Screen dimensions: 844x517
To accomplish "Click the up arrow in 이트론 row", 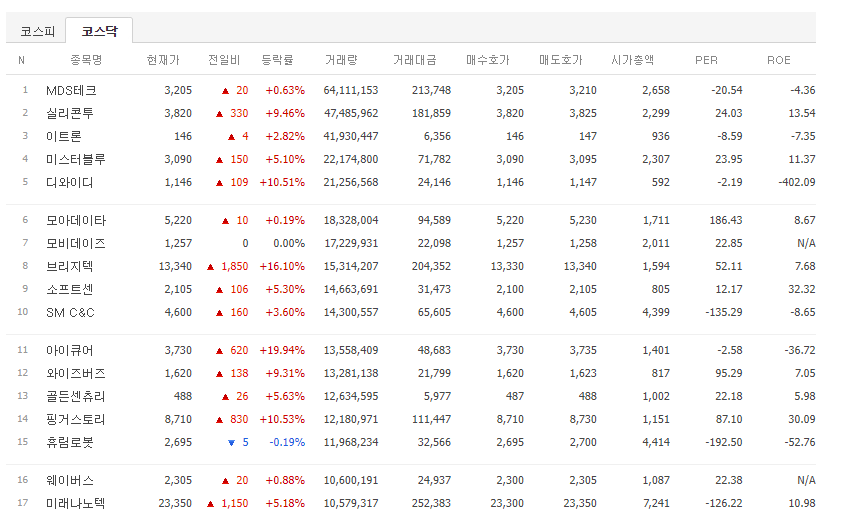I will pos(231,137).
